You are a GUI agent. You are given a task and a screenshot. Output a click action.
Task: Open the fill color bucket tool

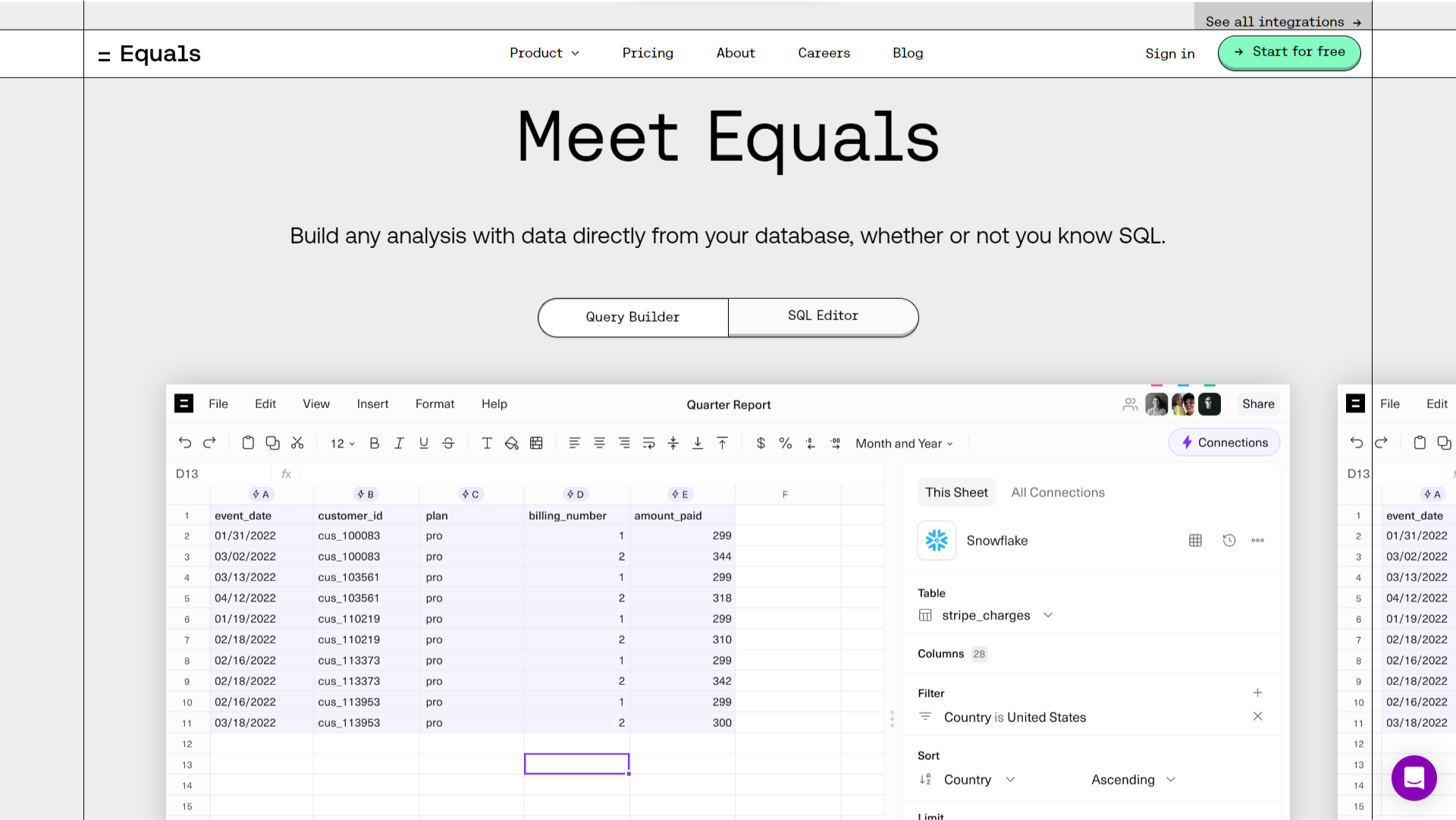(x=512, y=443)
